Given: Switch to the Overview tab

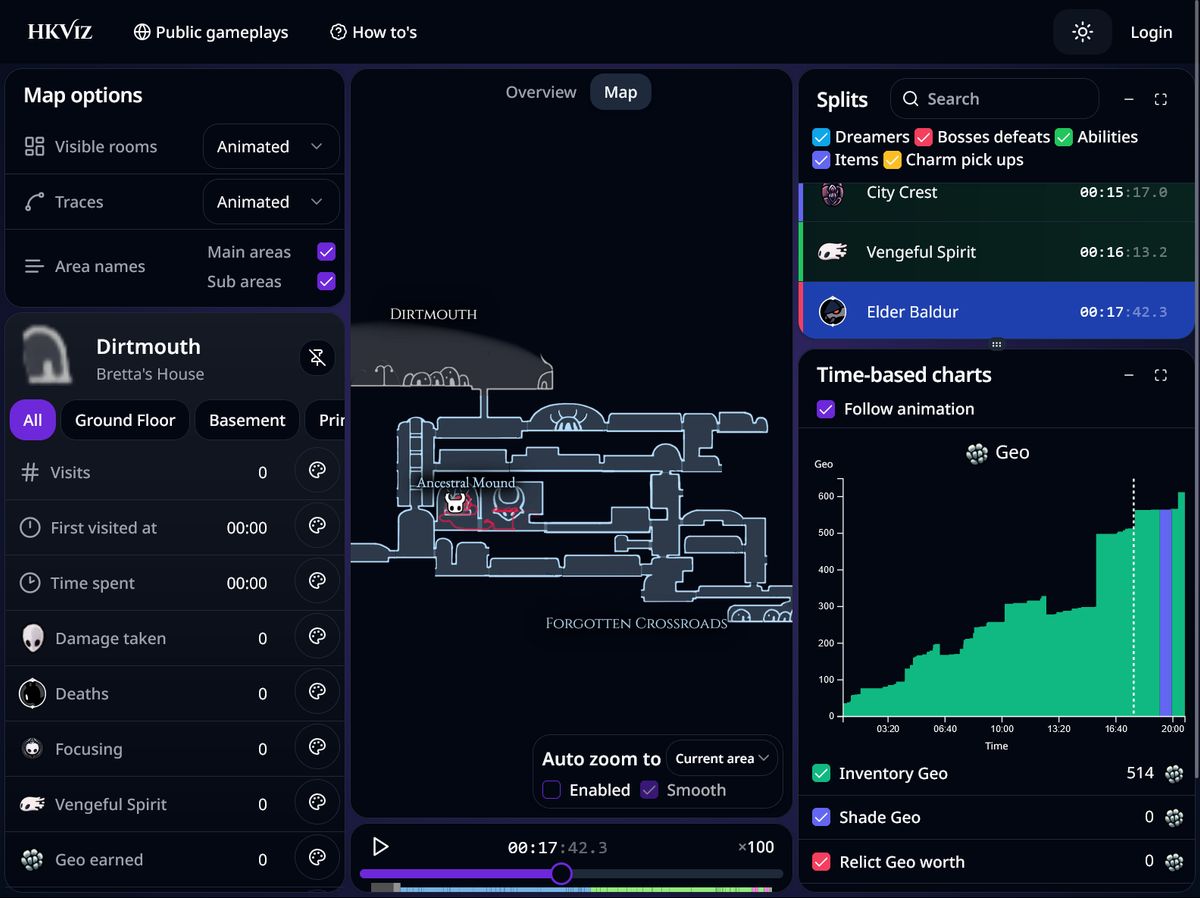Looking at the screenshot, I should (541, 92).
